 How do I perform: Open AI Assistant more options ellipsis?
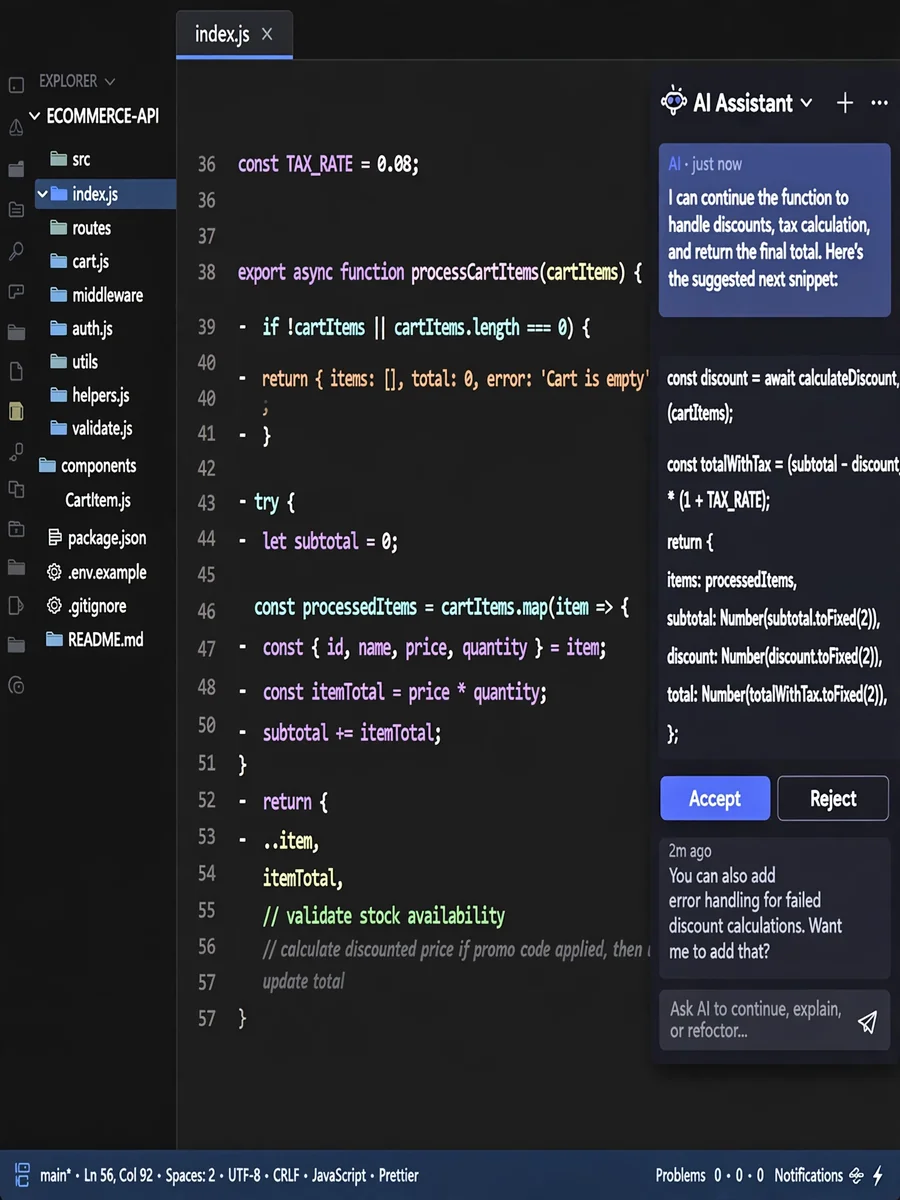880,103
